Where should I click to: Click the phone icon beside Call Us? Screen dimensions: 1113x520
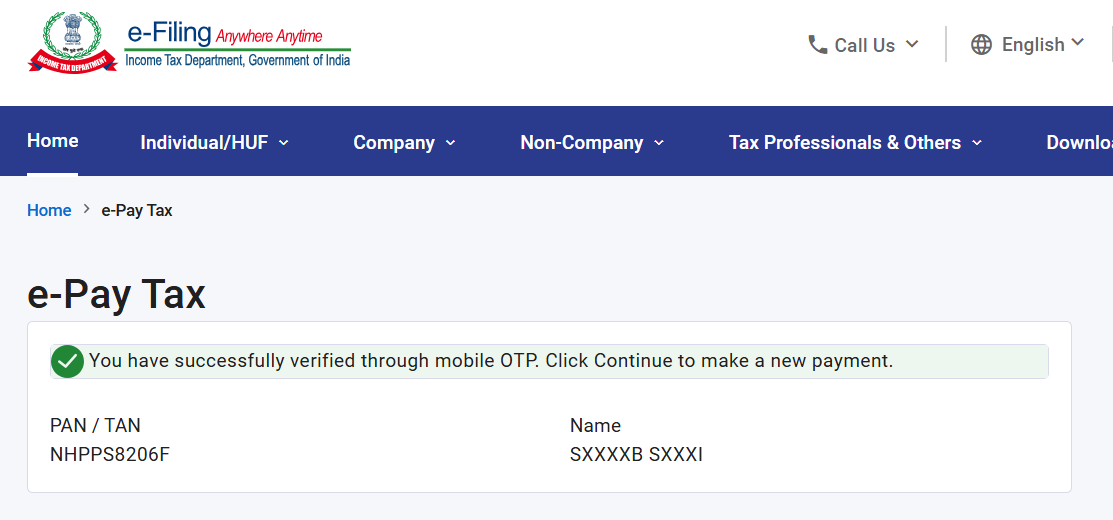point(818,45)
